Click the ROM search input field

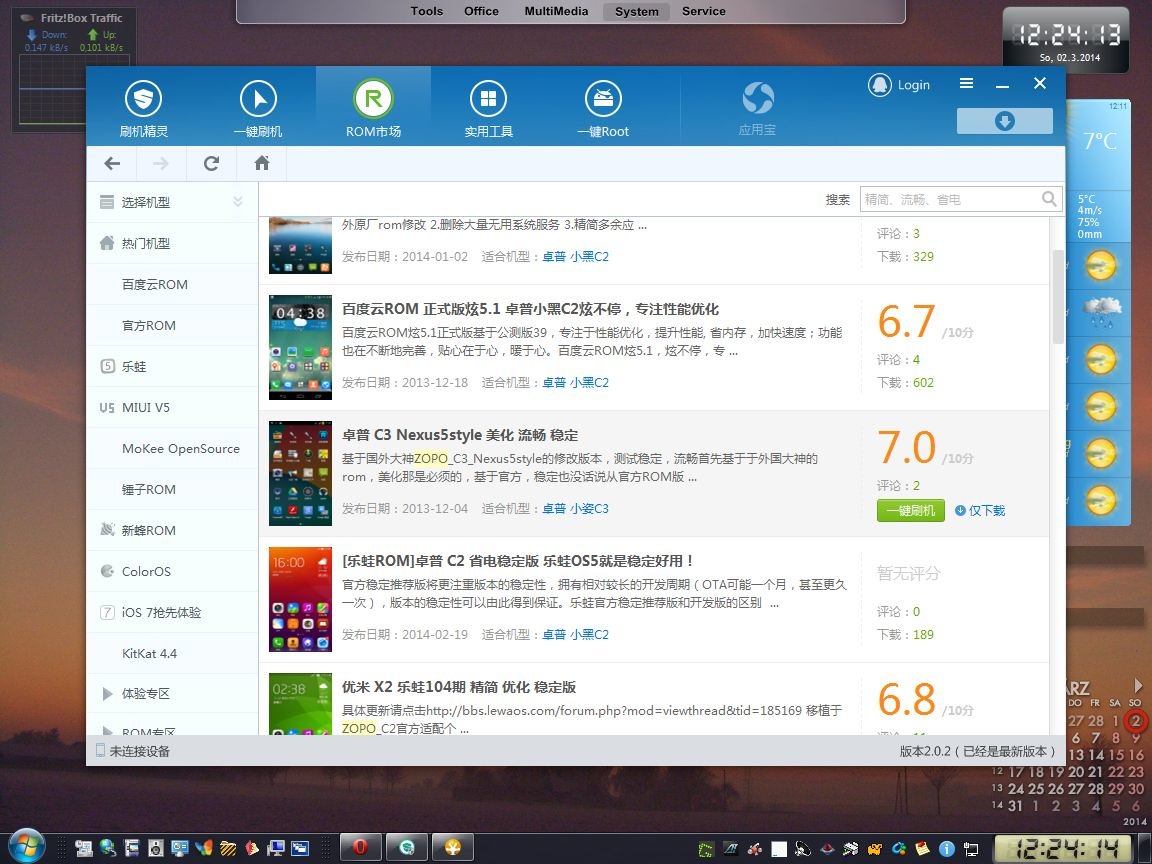click(950, 199)
